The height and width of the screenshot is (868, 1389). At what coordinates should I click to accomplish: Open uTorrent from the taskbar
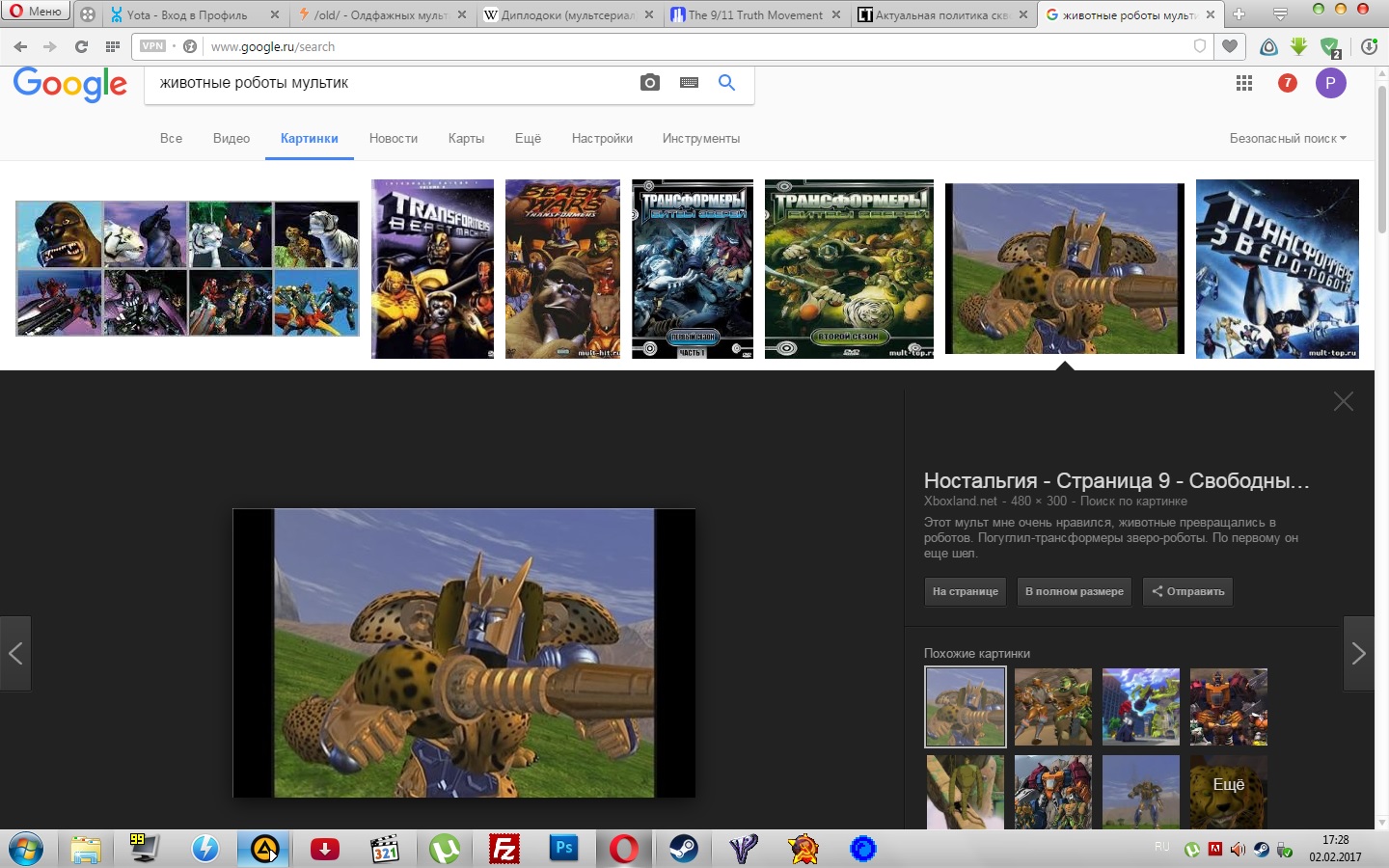tap(445, 849)
